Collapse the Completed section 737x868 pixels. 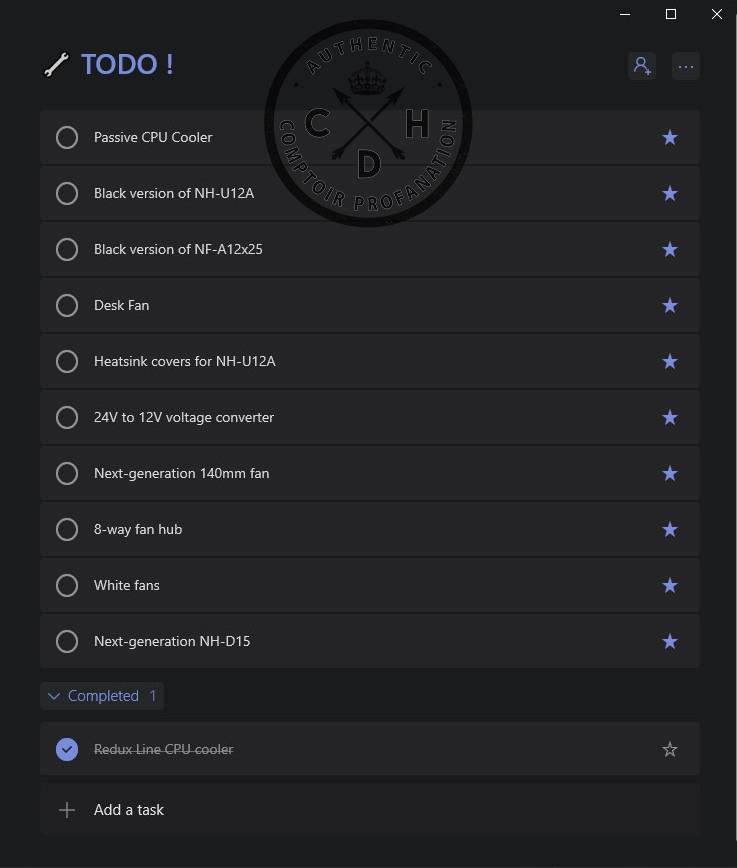55,696
